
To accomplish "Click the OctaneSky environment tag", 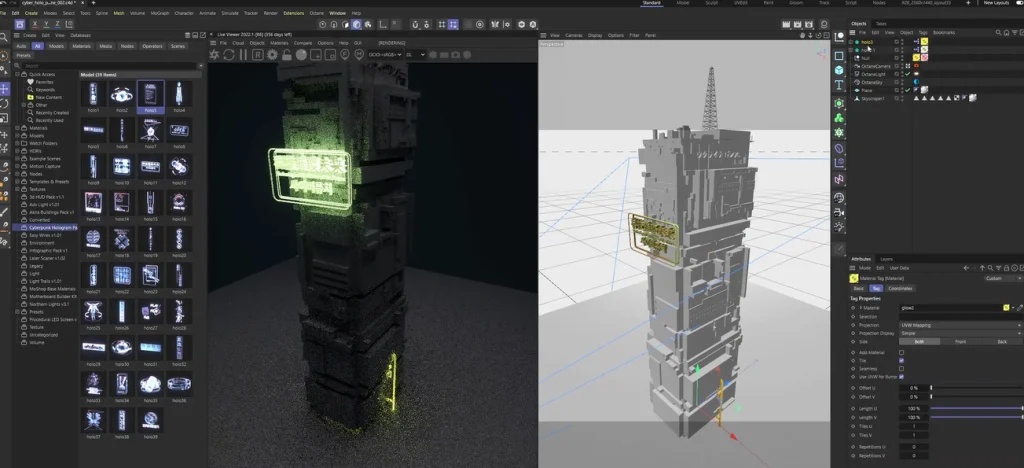I will tap(916, 82).
